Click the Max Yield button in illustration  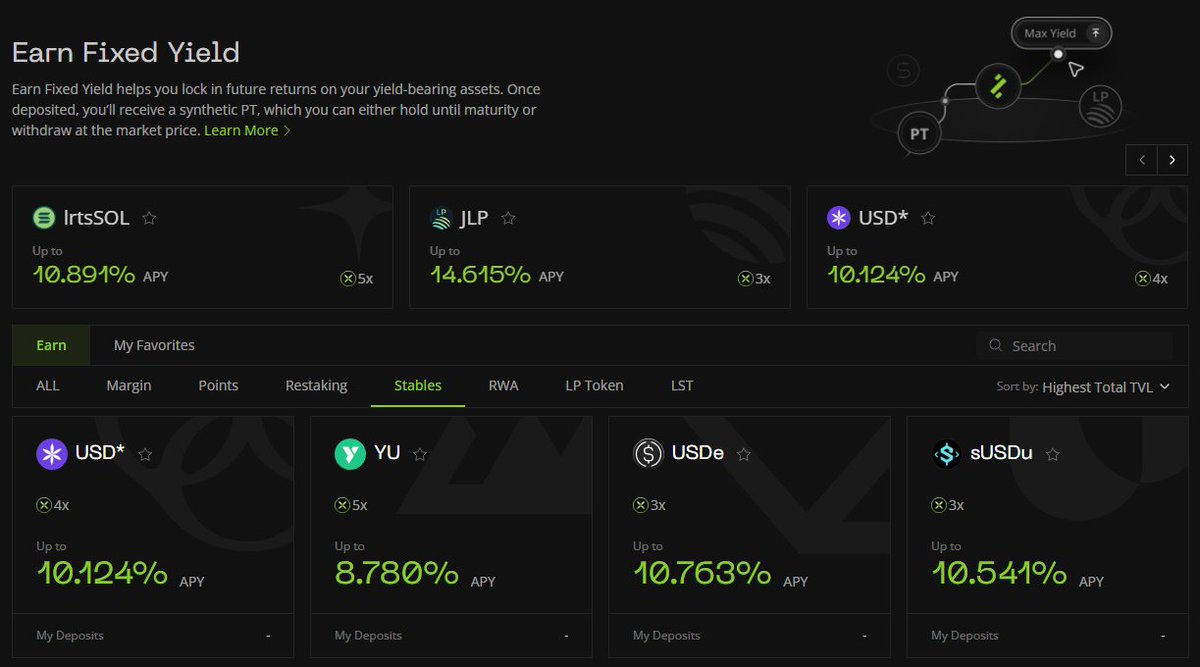1061,33
